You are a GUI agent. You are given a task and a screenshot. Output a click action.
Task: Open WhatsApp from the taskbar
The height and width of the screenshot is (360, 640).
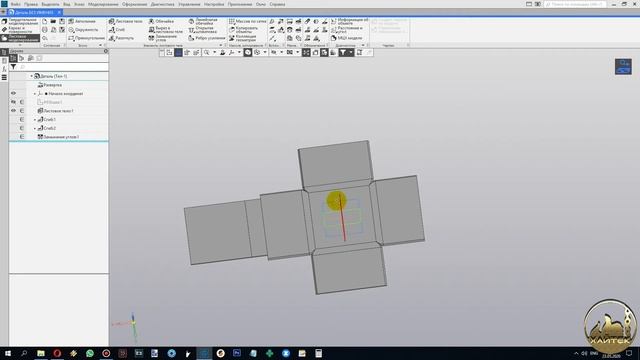point(90,353)
